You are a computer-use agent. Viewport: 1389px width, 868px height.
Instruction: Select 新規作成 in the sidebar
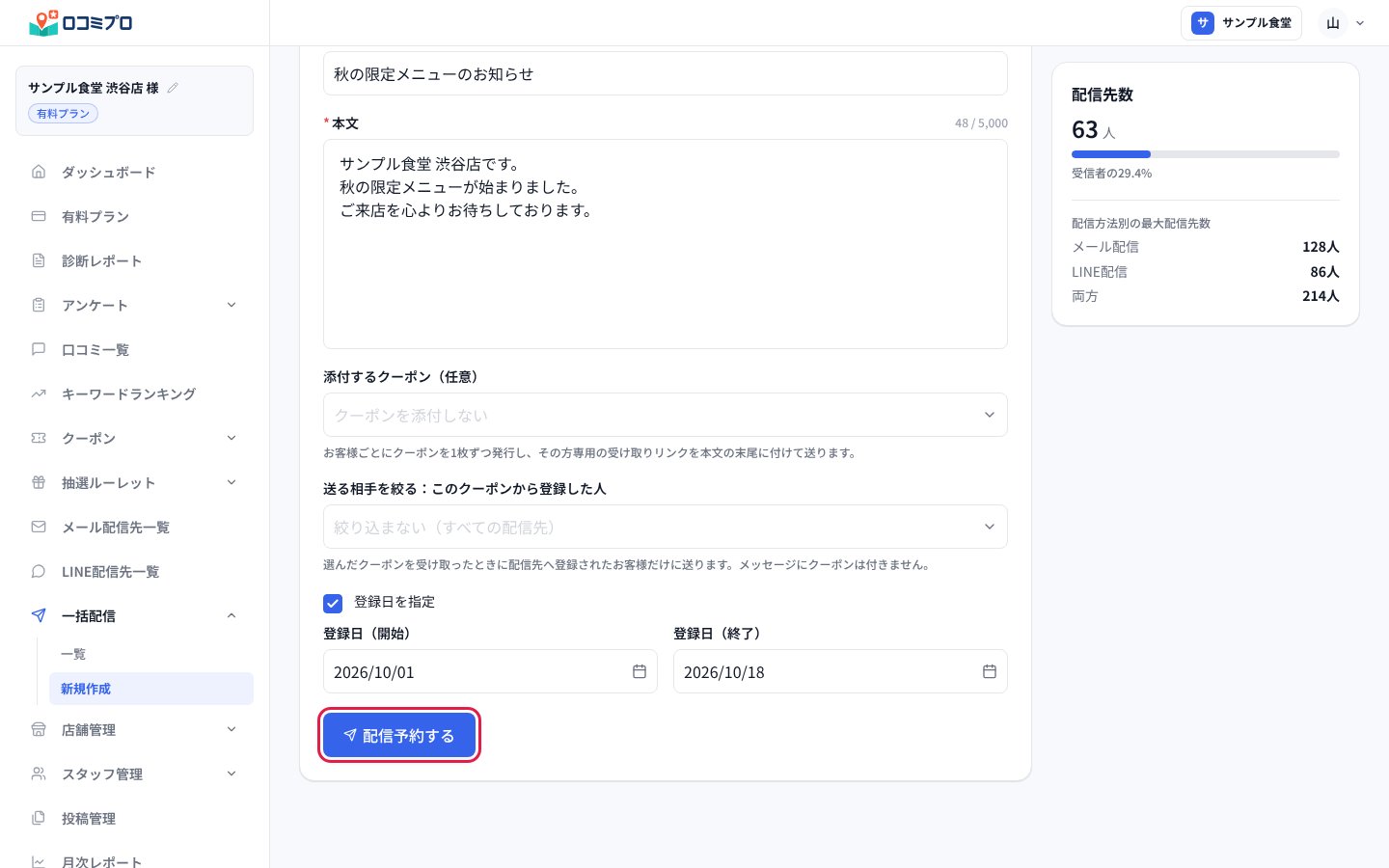151,689
